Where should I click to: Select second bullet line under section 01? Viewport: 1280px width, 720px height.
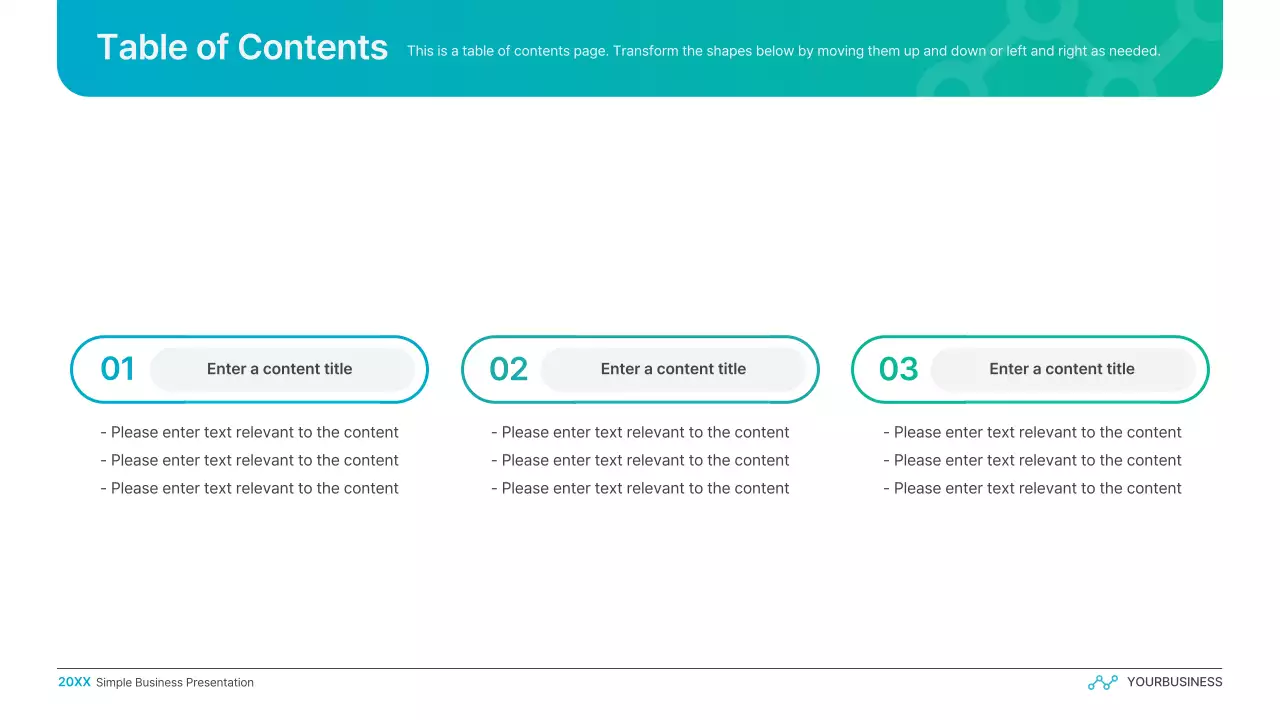(250, 460)
